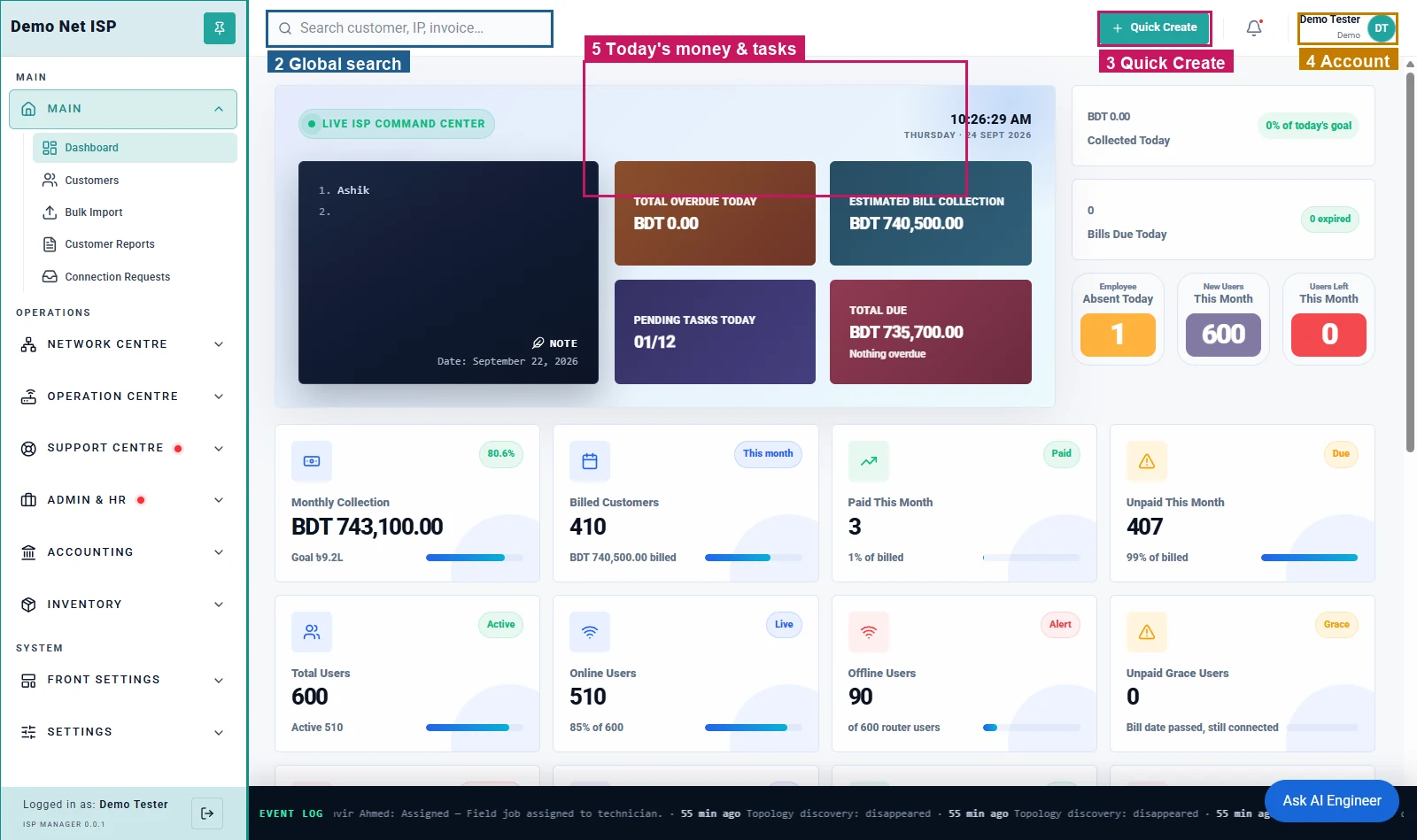This screenshot has width=1417, height=840.
Task: Click the 0 expired badge
Action: click(1329, 220)
